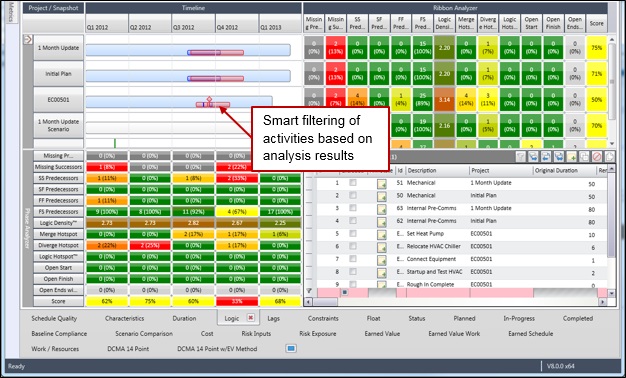Click the add note icon with green plus

[x=571, y=157]
